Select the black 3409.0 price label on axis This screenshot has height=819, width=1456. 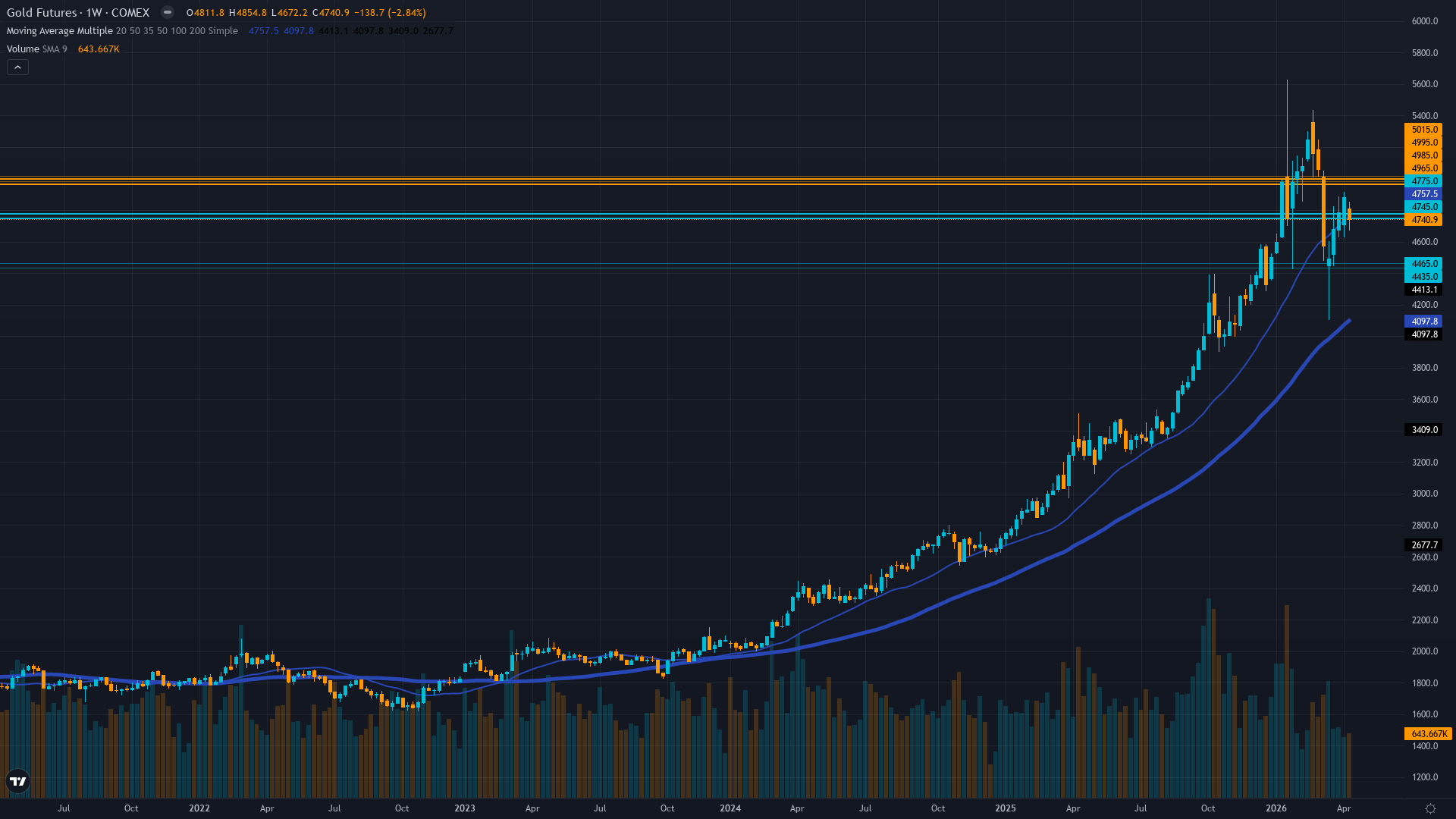1423,430
